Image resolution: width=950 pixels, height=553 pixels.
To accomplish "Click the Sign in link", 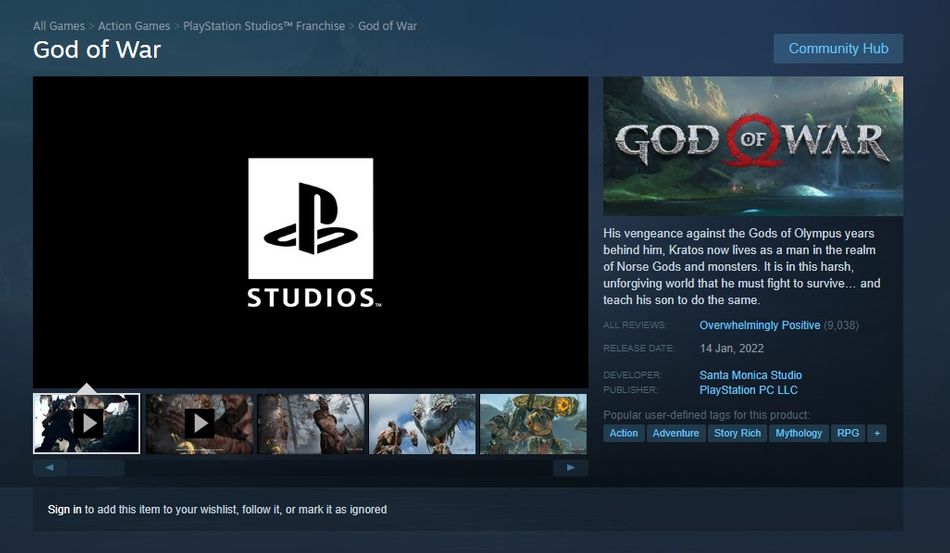I will pos(64,509).
